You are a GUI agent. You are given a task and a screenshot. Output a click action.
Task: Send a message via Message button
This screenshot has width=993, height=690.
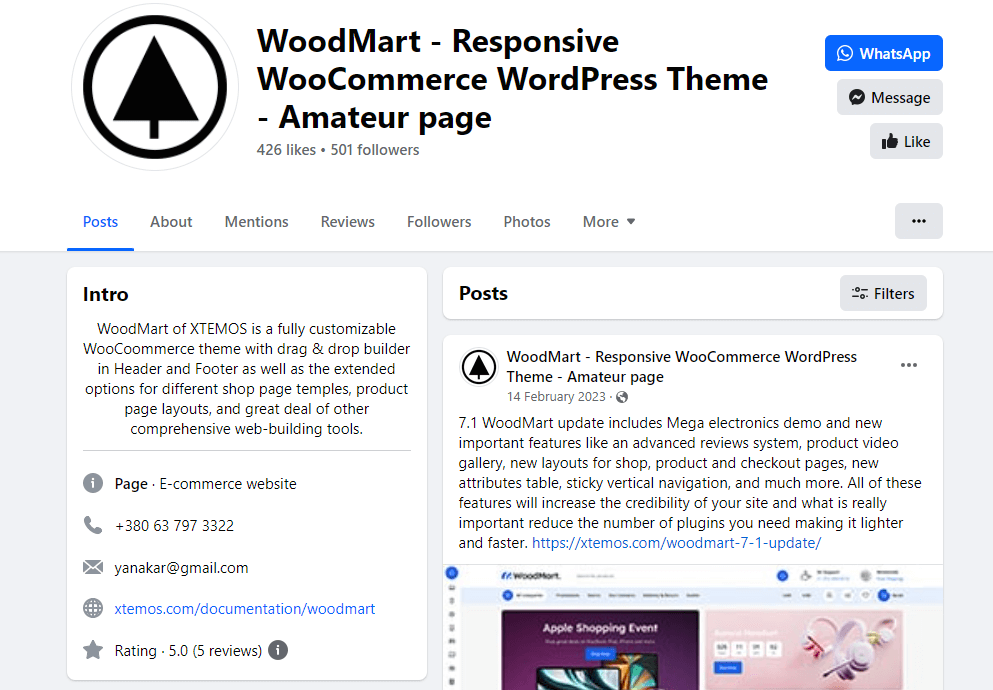pyautogui.click(x=889, y=97)
